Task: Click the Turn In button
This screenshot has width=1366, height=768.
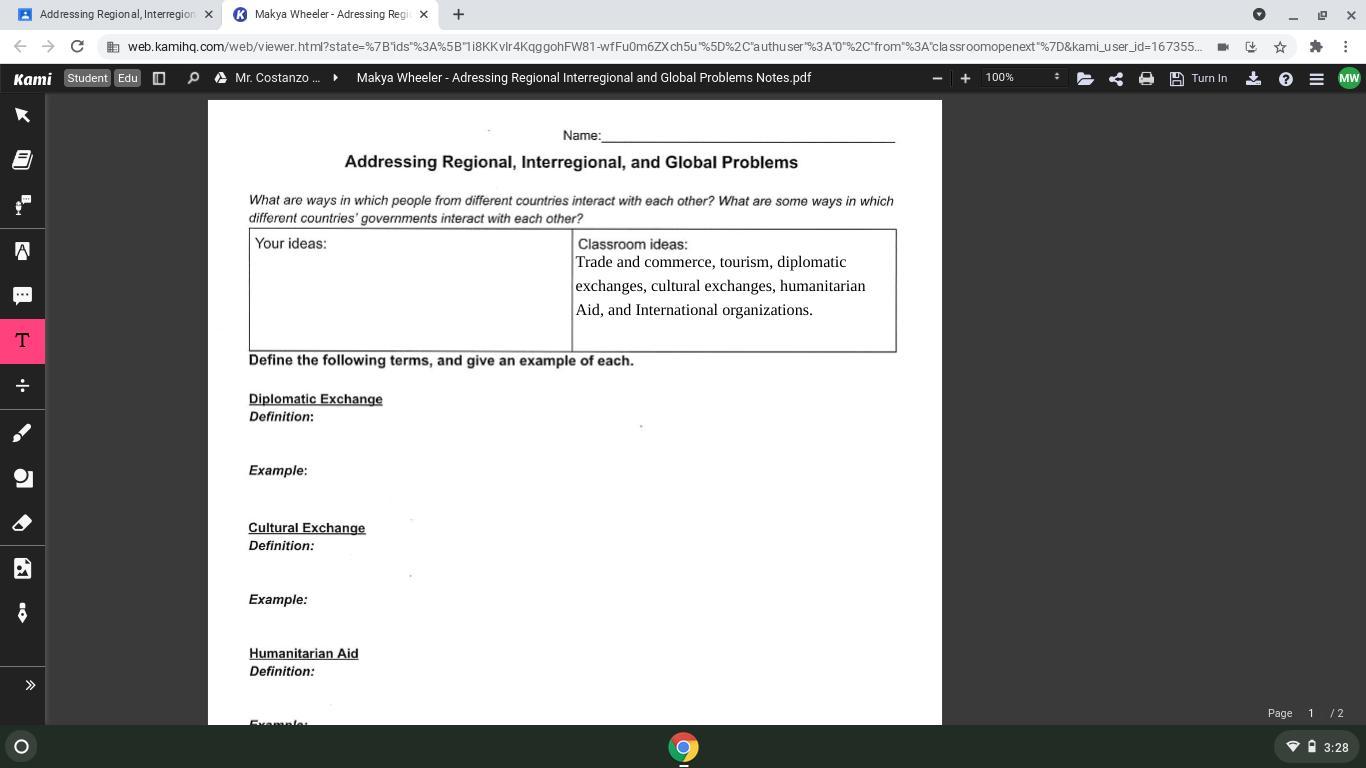Action: coord(1198,78)
